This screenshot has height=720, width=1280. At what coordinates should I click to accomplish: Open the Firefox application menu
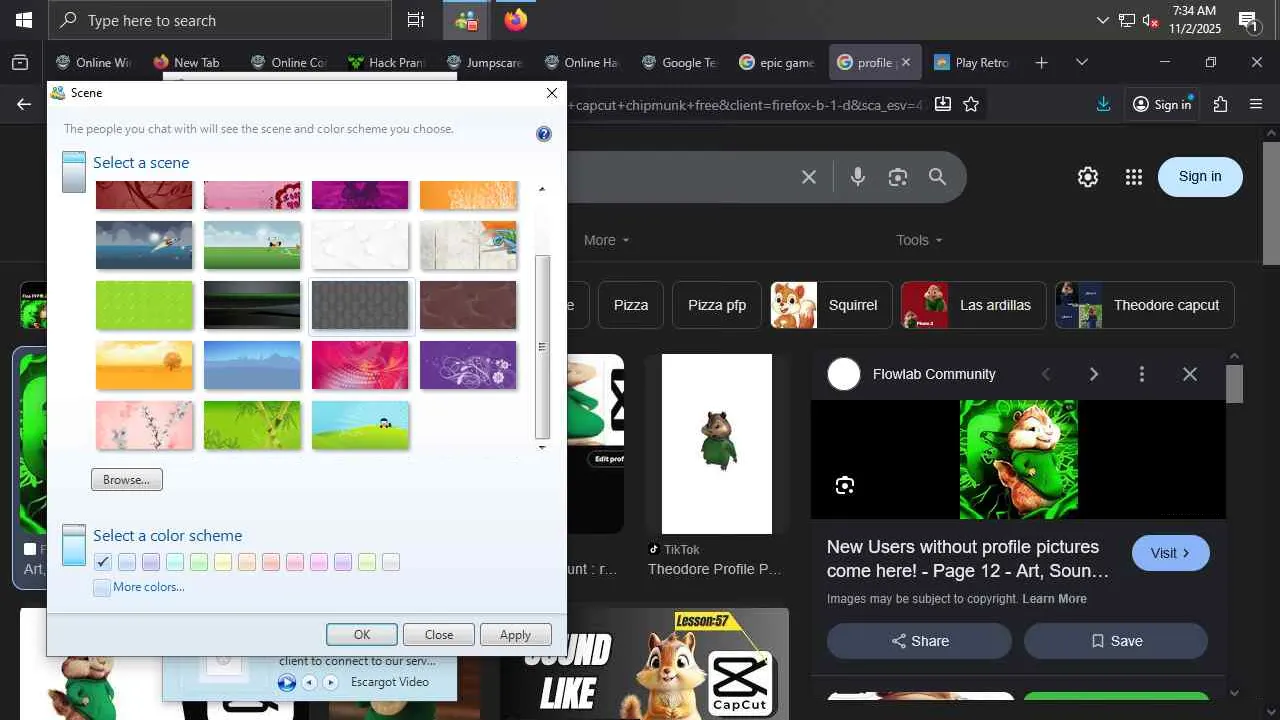point(1257,104)
